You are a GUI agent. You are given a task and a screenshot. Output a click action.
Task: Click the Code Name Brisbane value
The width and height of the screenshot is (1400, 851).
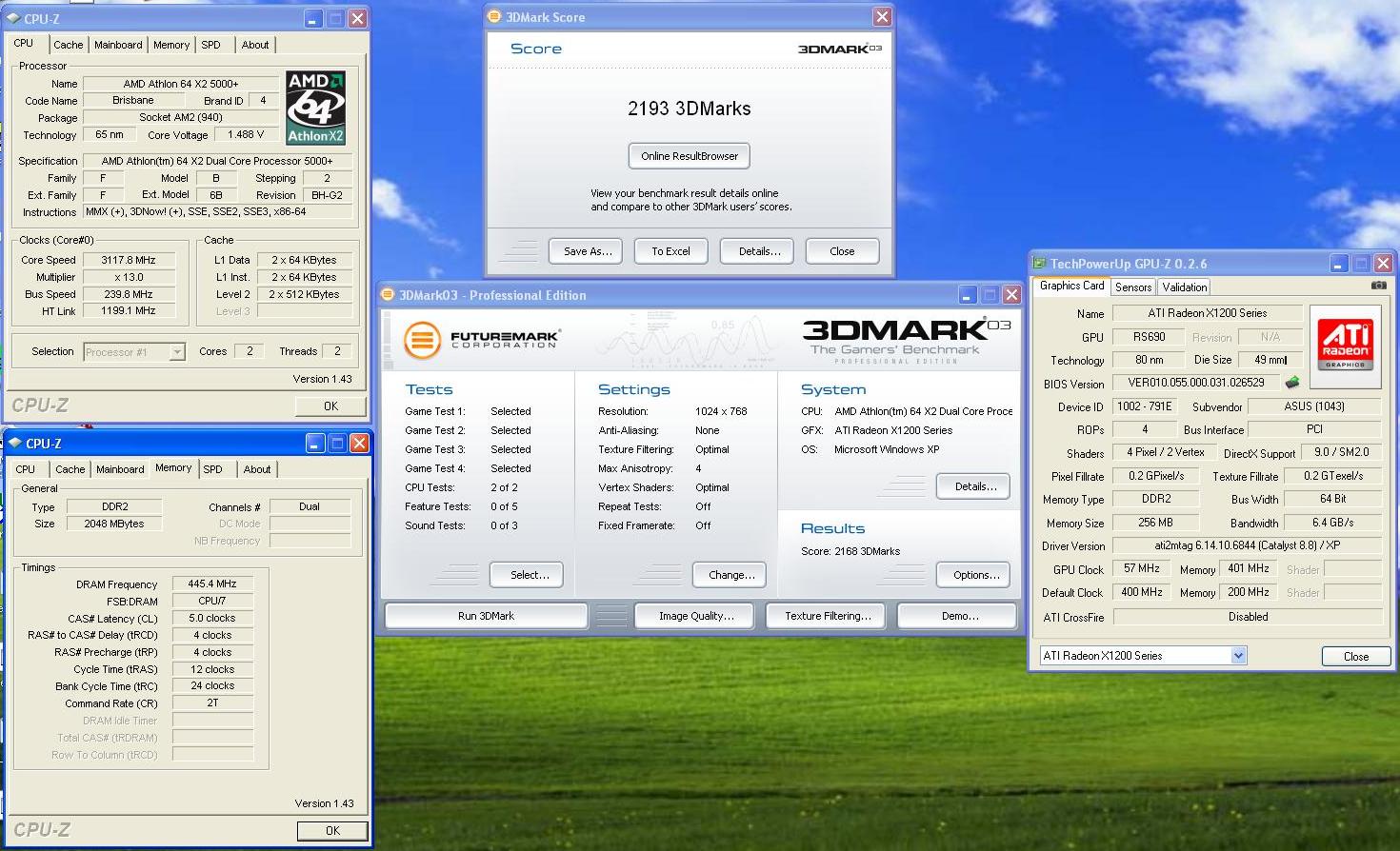[132, 101]
